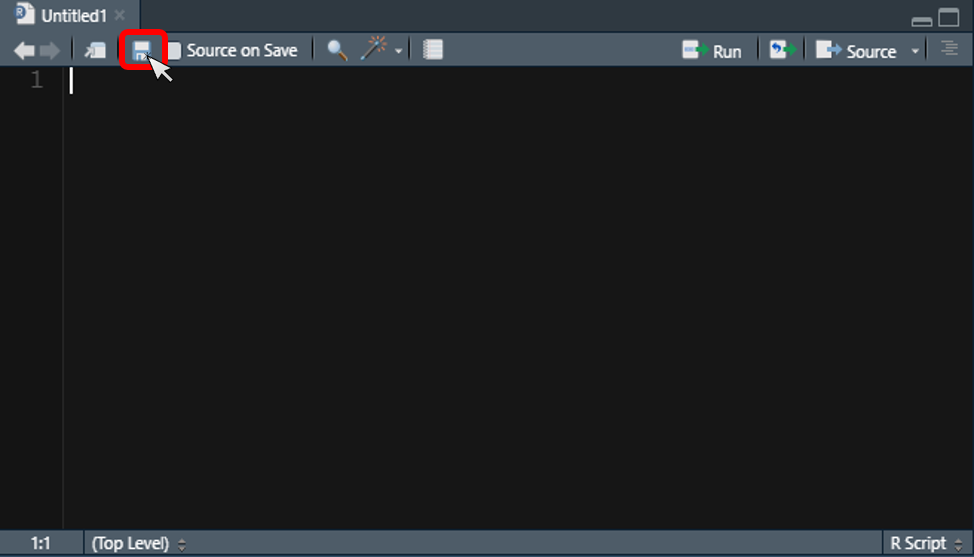974x557 pixels.
Task: Open the script in a new window
Action: click(95, 50)
